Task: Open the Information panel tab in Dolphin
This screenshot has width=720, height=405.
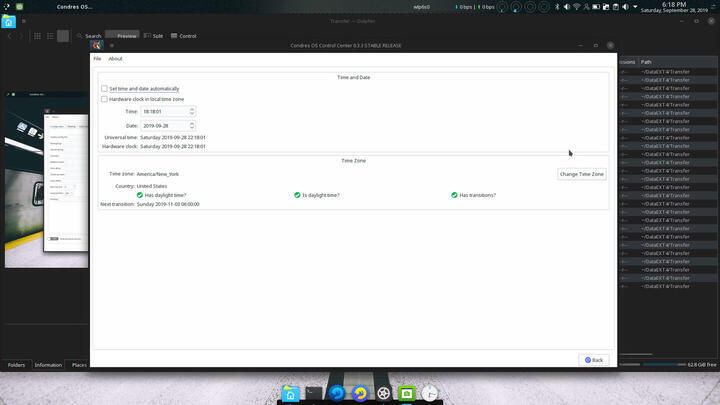Action: pos(48,365)
